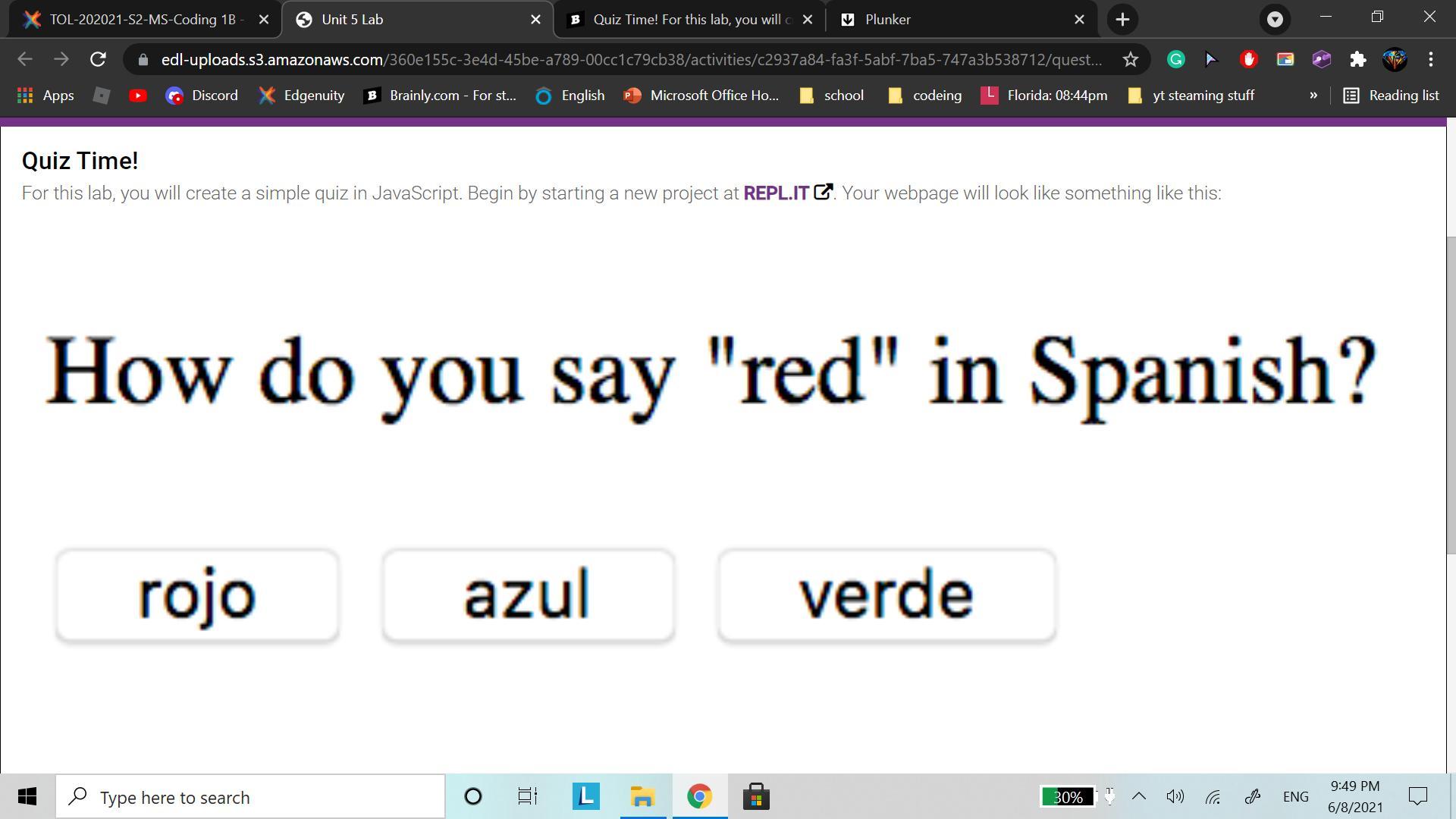Open the tab search dropdown
This screenshot has width=1456, height=819.
point(1275,20)
